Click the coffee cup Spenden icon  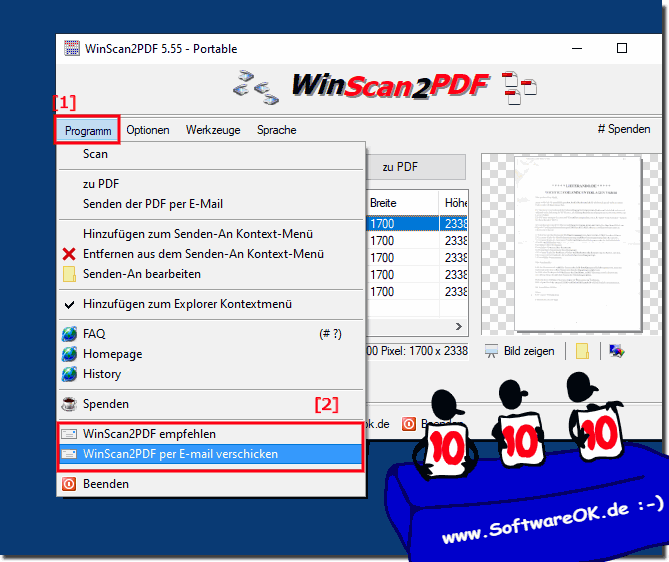click(x=69, y=404)
